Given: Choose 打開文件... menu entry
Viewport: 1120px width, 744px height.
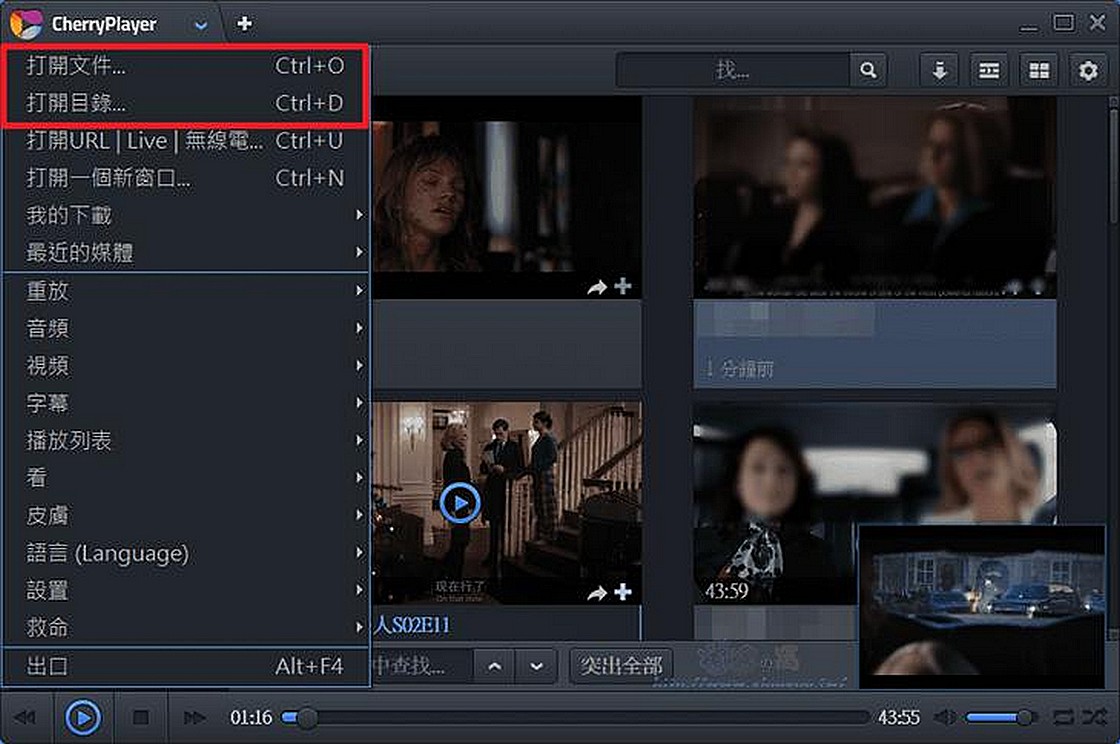Looking at the screenshot, I should [186, 66].
